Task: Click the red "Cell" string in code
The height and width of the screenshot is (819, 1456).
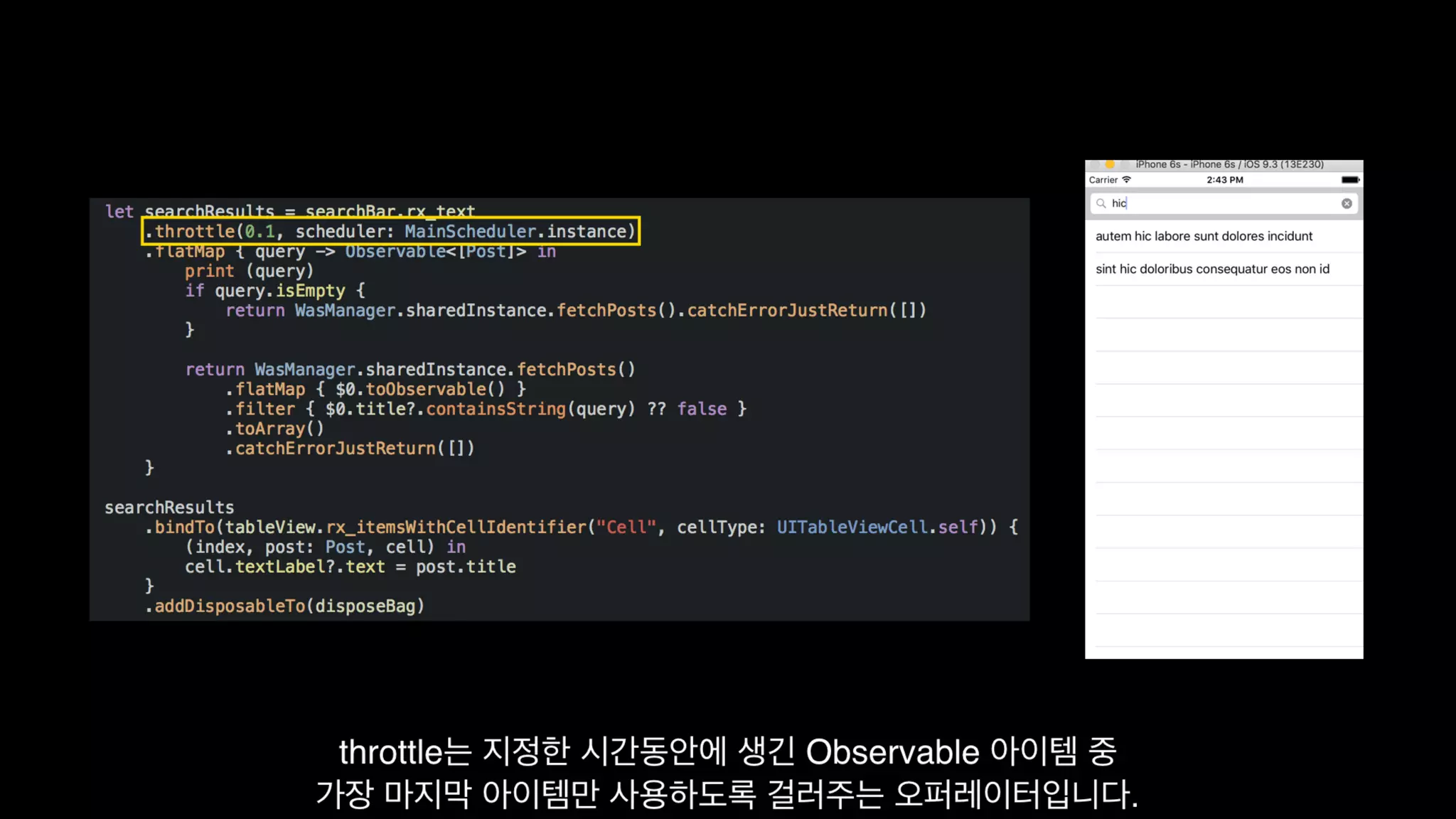Action: (626, 527)
